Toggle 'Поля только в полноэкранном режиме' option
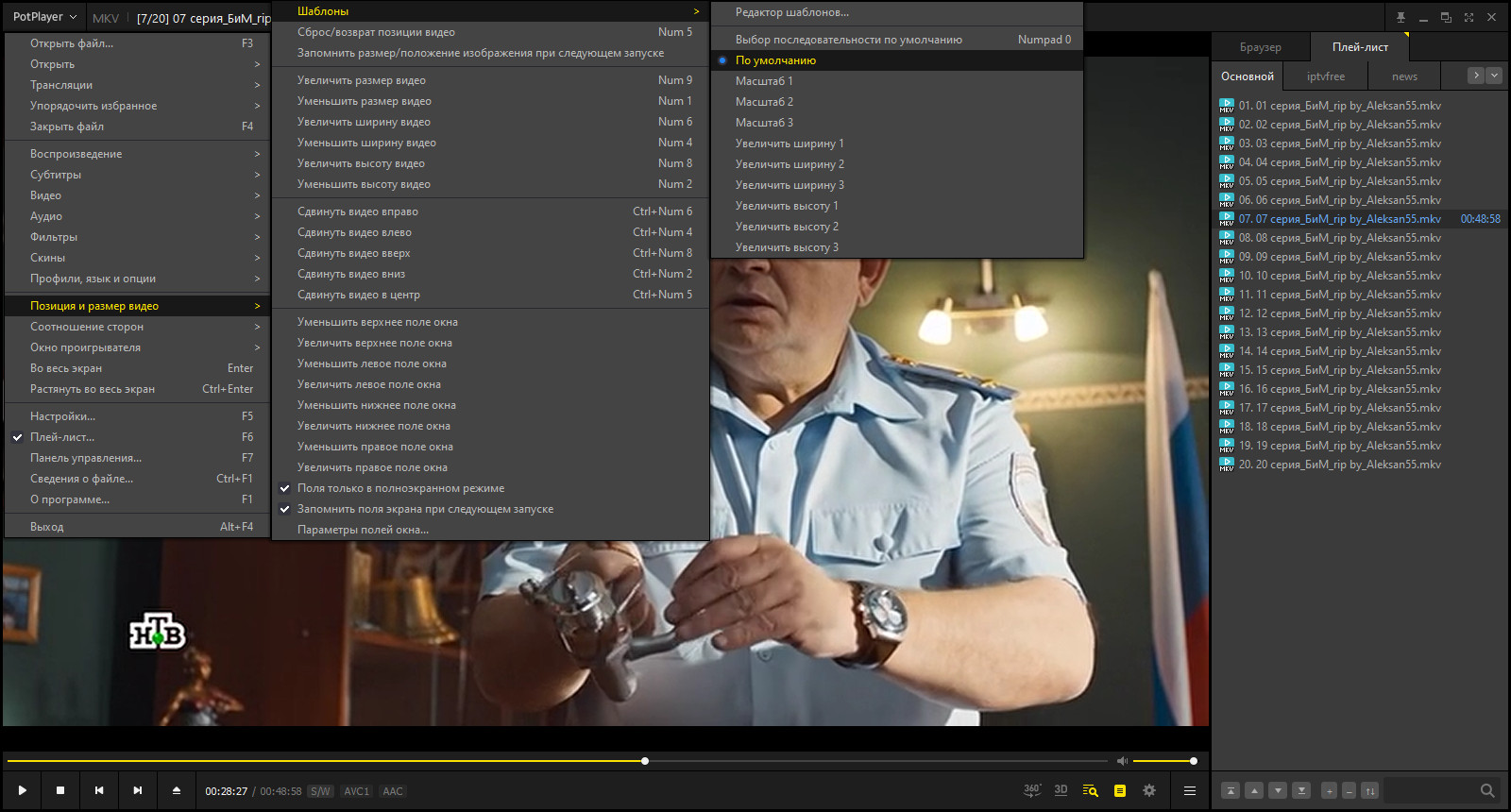The height and width of the screenshot is (812, 1511). tap(400, 488)
